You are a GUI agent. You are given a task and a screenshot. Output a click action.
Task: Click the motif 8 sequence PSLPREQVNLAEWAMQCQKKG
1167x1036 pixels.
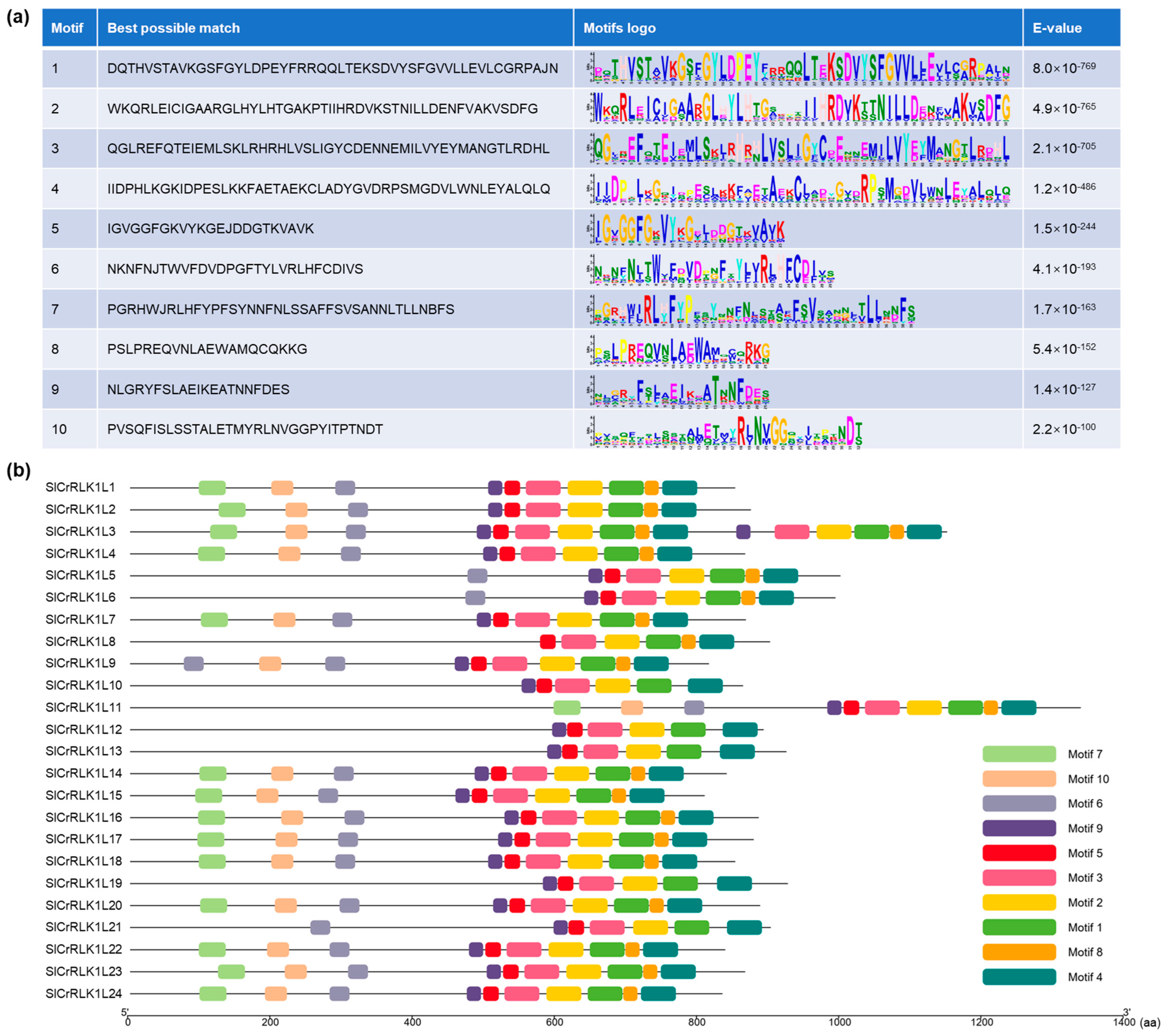coord(207,349)
